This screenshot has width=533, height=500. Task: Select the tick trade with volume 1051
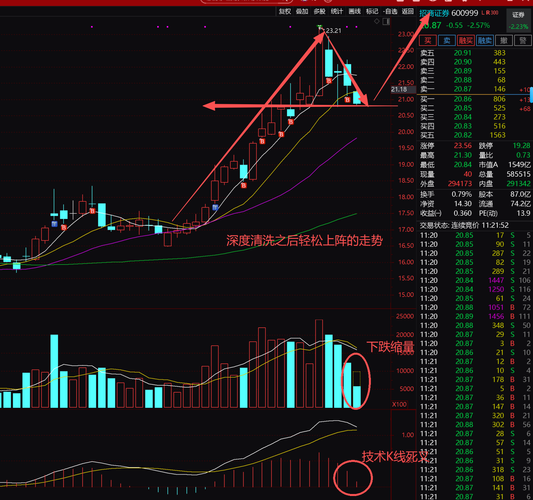tap(496, 308)
